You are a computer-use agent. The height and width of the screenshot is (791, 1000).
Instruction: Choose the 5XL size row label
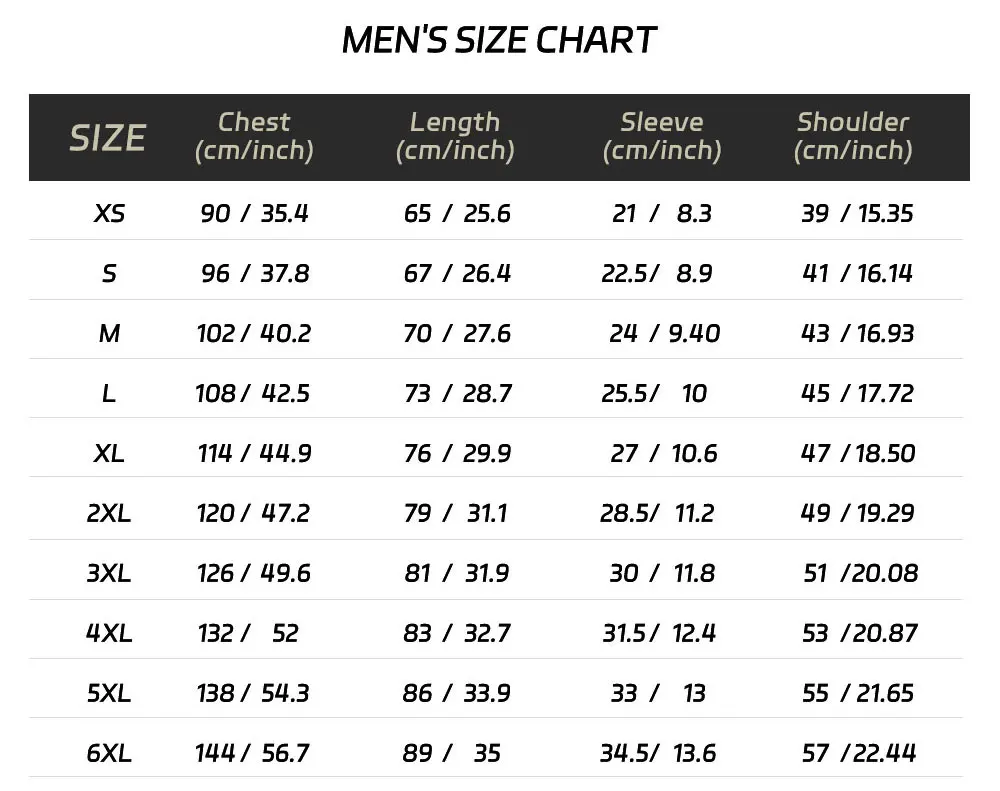pyautogui.click(x=109, y=693)
